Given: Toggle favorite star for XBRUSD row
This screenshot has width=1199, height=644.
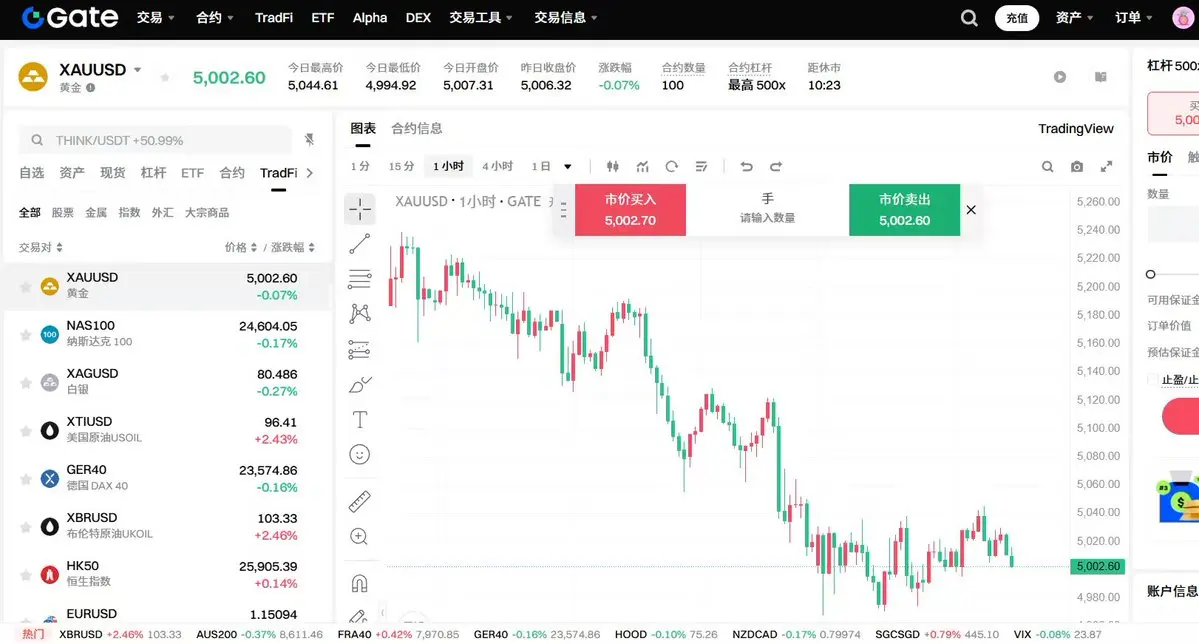Looking at the screenshot, I should (x=25, y=527).
